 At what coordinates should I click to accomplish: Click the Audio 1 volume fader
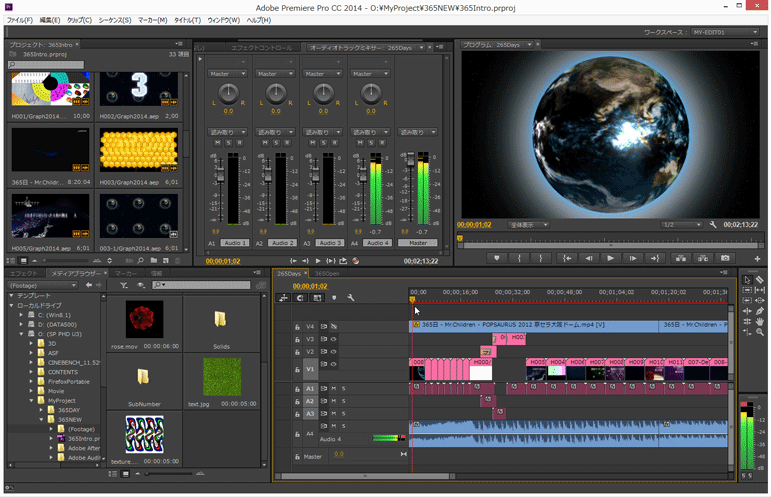(220, 176)
